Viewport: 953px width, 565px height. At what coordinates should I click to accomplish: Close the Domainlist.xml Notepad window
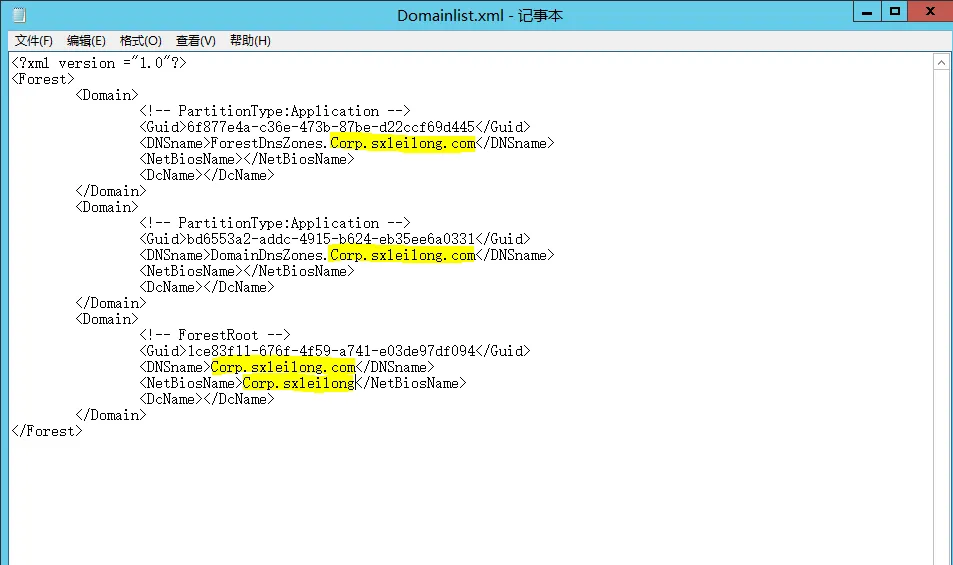[x=929, y=11]
